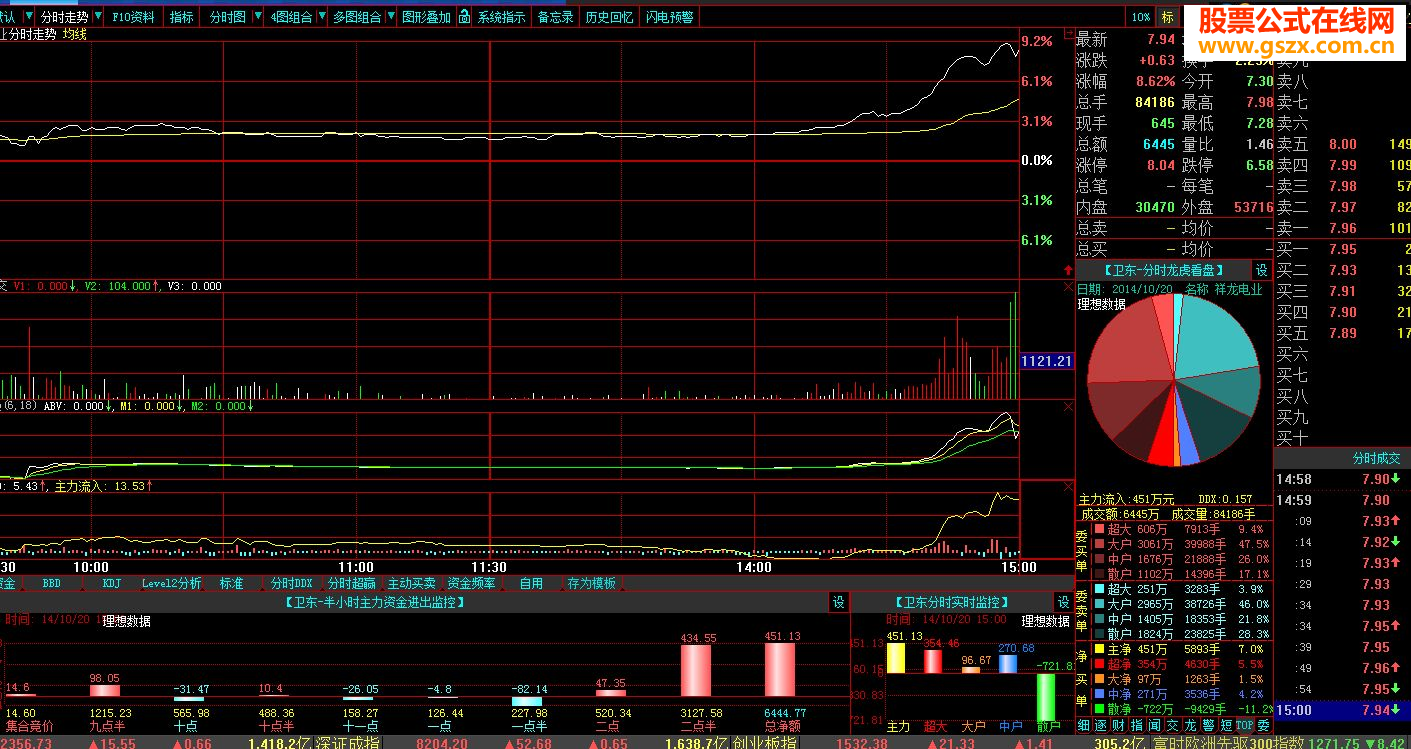Click the 闻 news icon
This screenshot has height=749, width=1411.
(x=1154, y=725)
